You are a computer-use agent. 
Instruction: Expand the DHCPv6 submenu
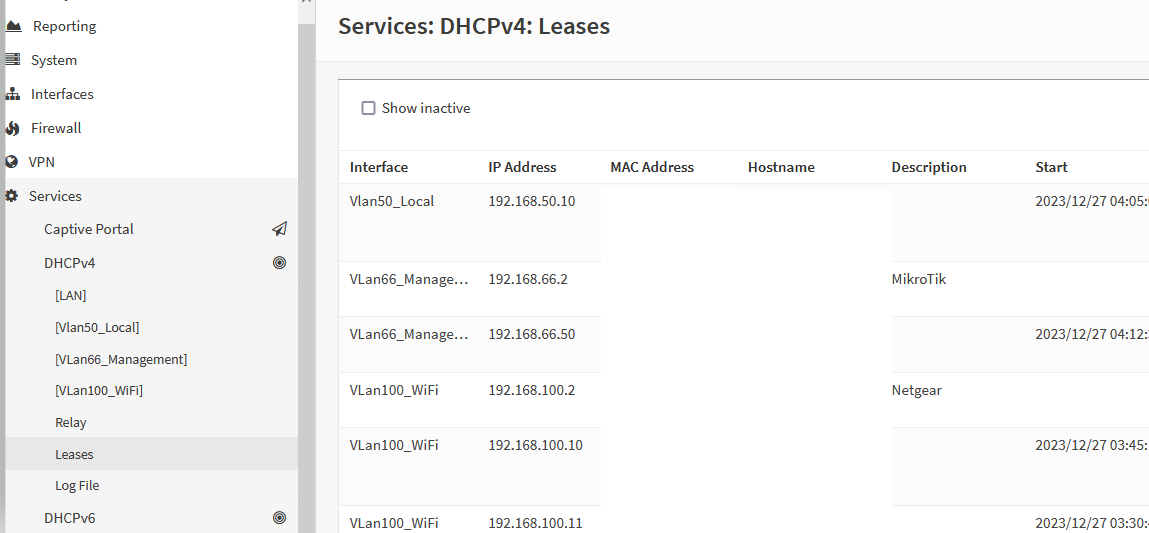point(70,518)
